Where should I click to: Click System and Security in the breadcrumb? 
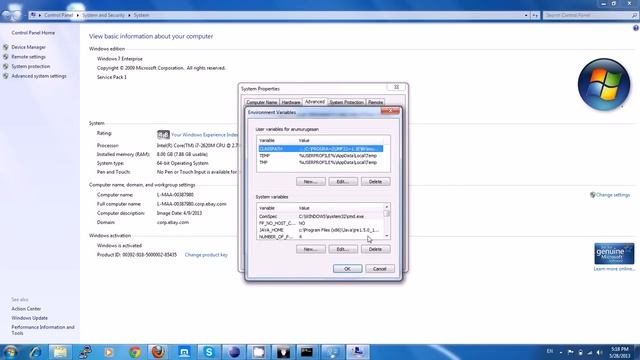[103, 15]
